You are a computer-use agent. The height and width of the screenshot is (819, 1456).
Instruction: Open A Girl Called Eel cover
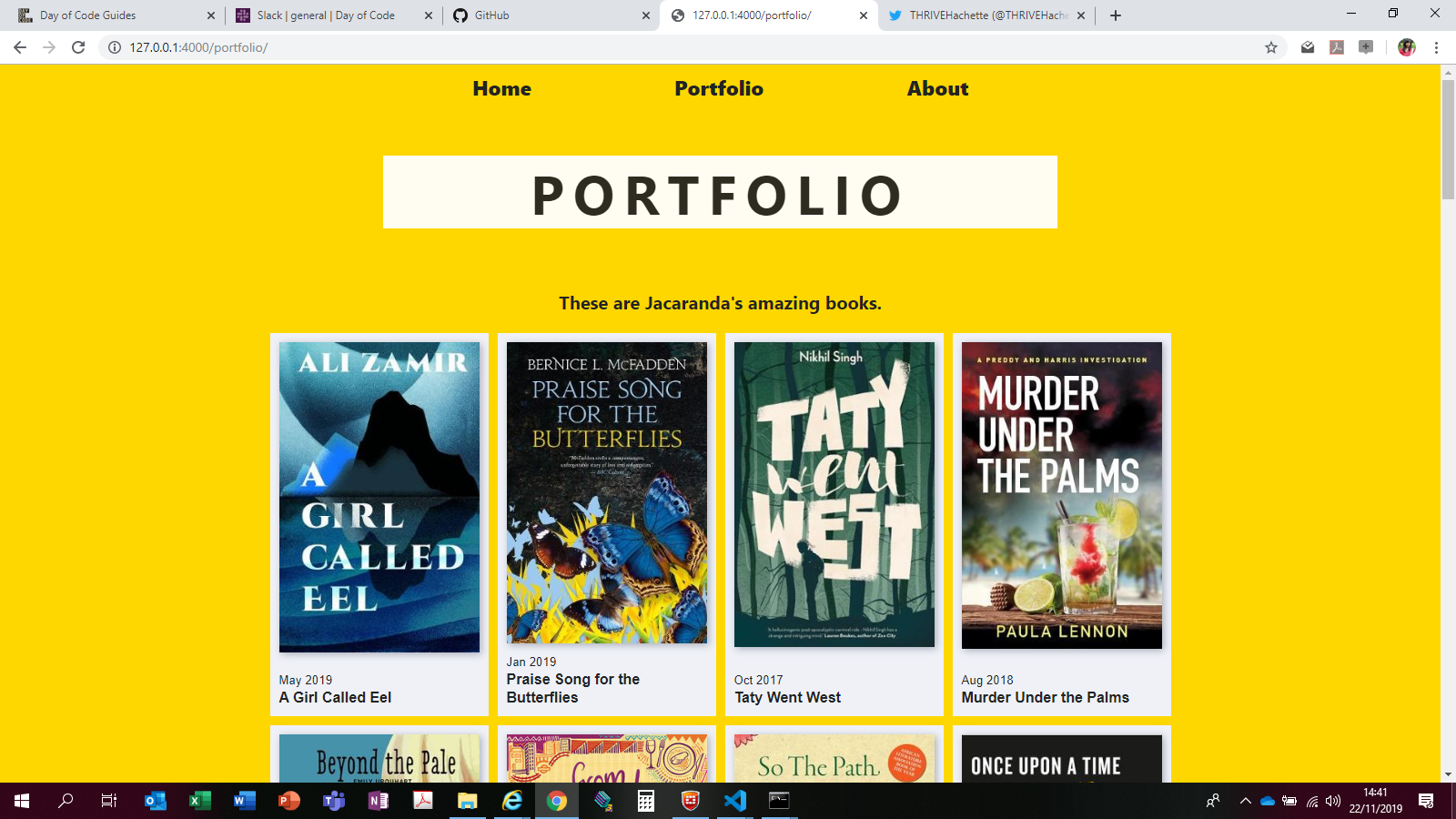(379, 497)
